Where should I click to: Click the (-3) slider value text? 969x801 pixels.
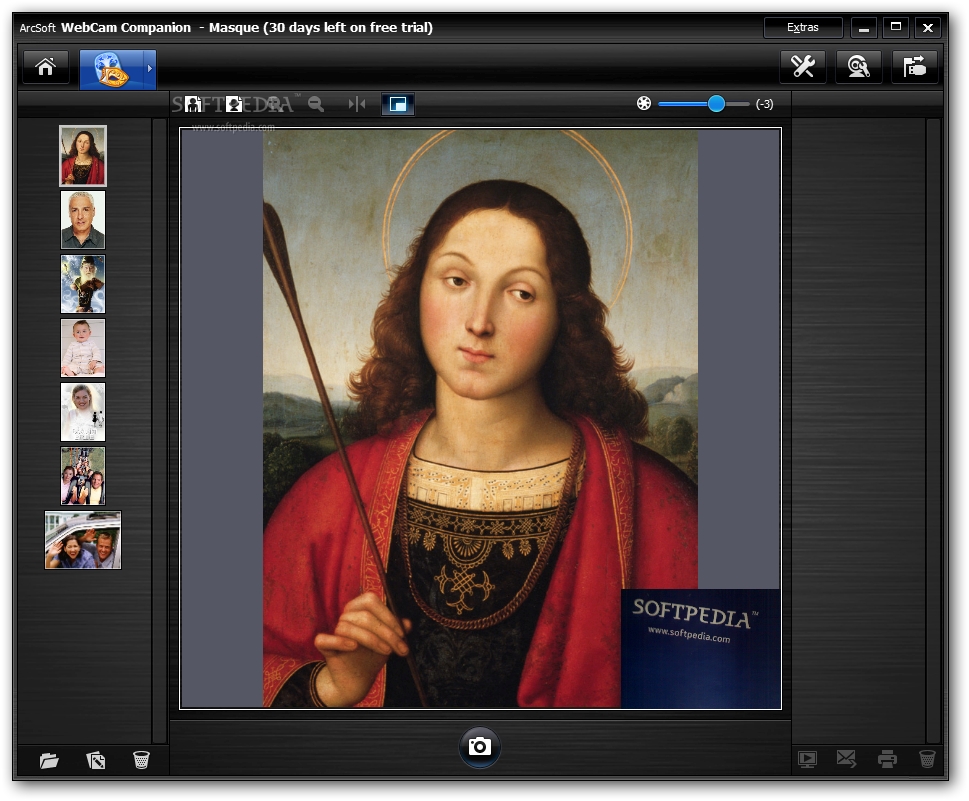[x=764, y=104]
